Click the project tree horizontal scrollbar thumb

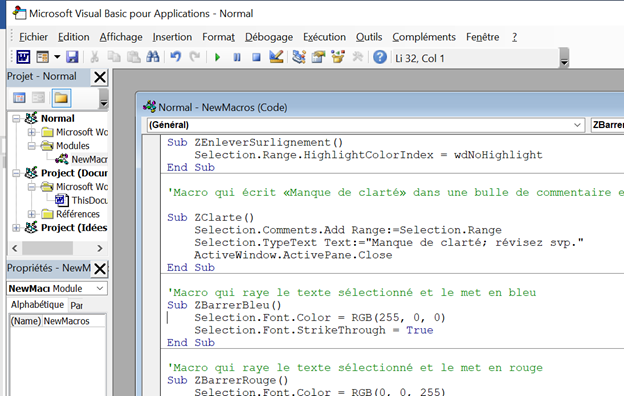tap(47, 248)
